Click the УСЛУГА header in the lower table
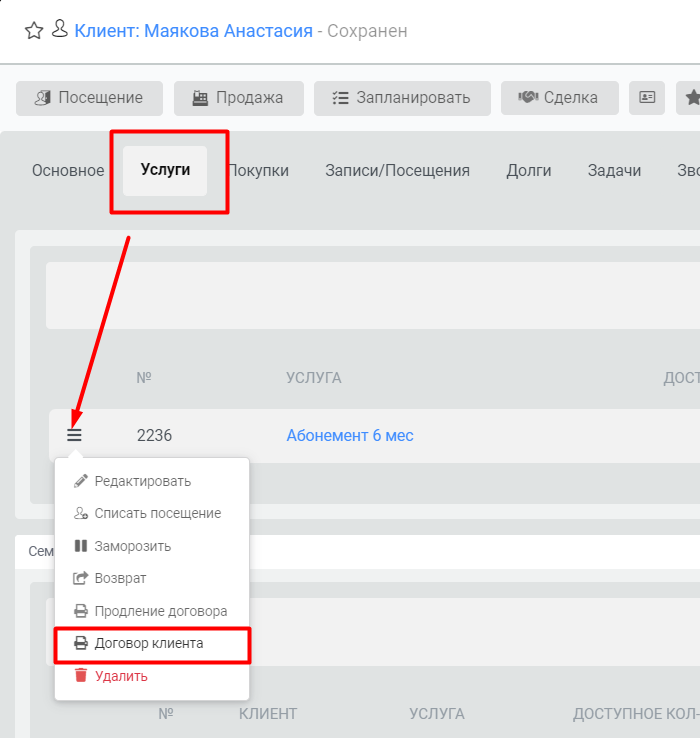This screenshot has width=700, height=738. 436,714
